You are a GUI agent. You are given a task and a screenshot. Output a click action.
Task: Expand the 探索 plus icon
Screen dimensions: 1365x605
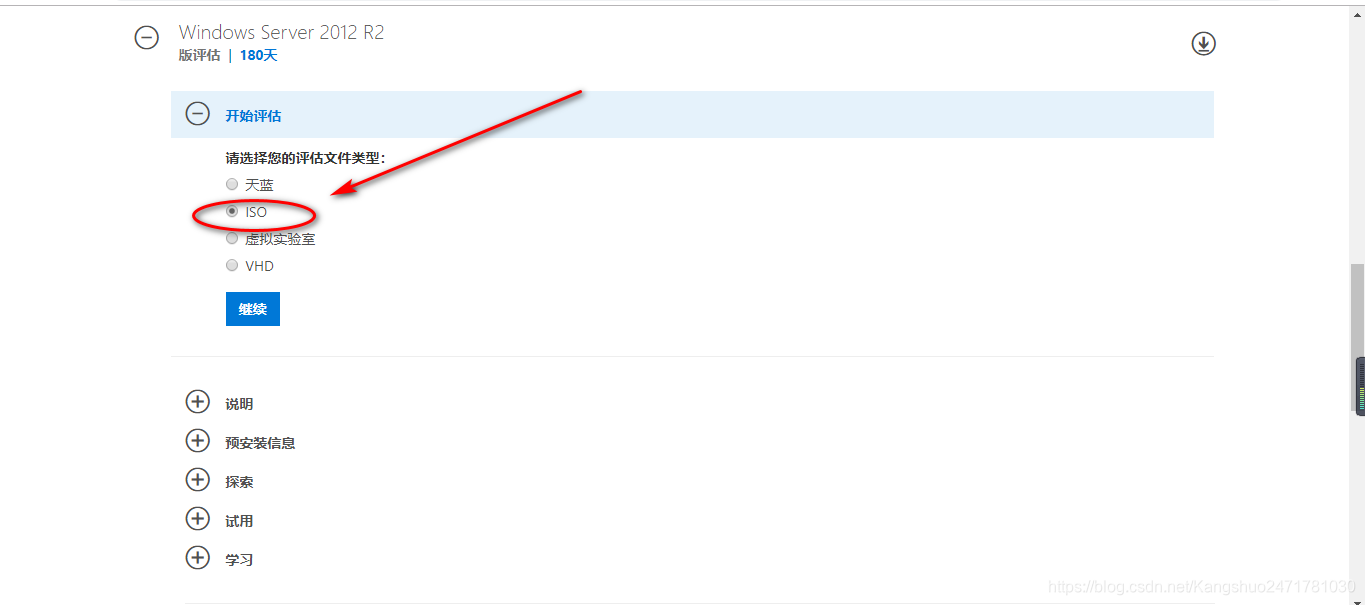point(198,480)
